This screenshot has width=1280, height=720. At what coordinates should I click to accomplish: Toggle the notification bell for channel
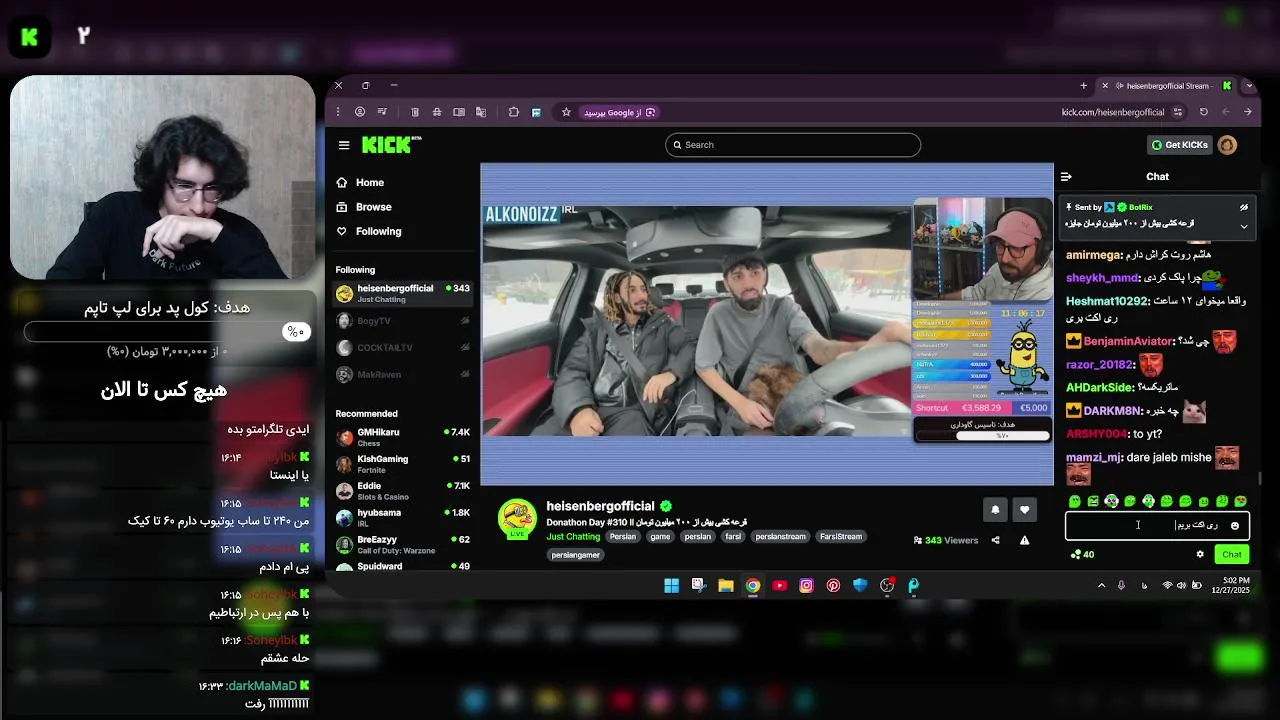(x=995, y=510)
